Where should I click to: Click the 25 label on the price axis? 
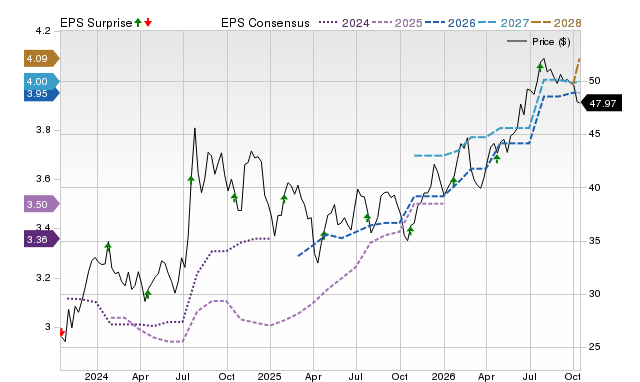594,347
